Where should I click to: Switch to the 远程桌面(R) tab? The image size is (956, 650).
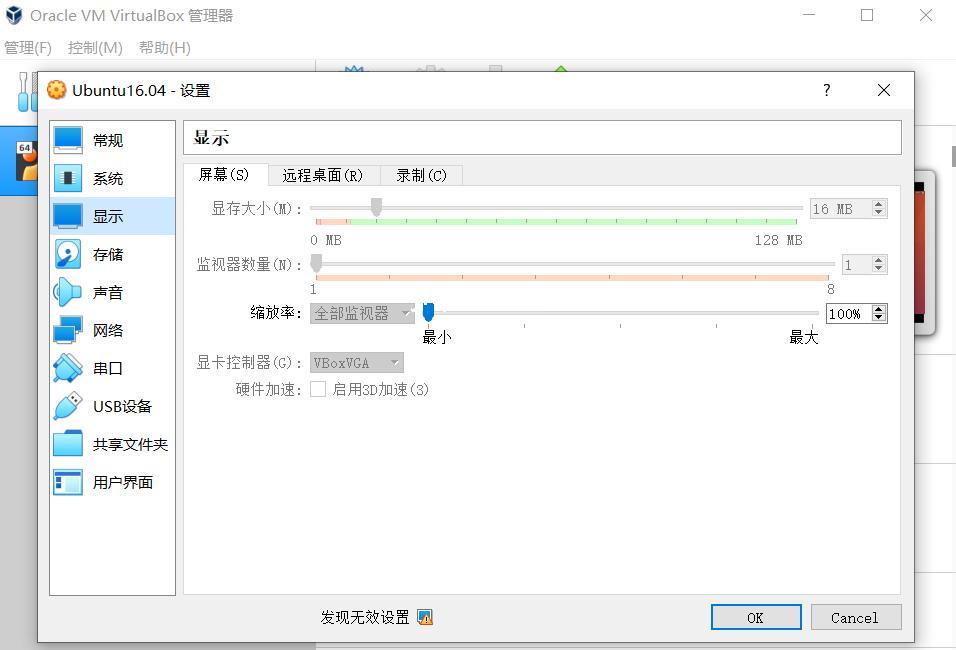pos(322,175)
